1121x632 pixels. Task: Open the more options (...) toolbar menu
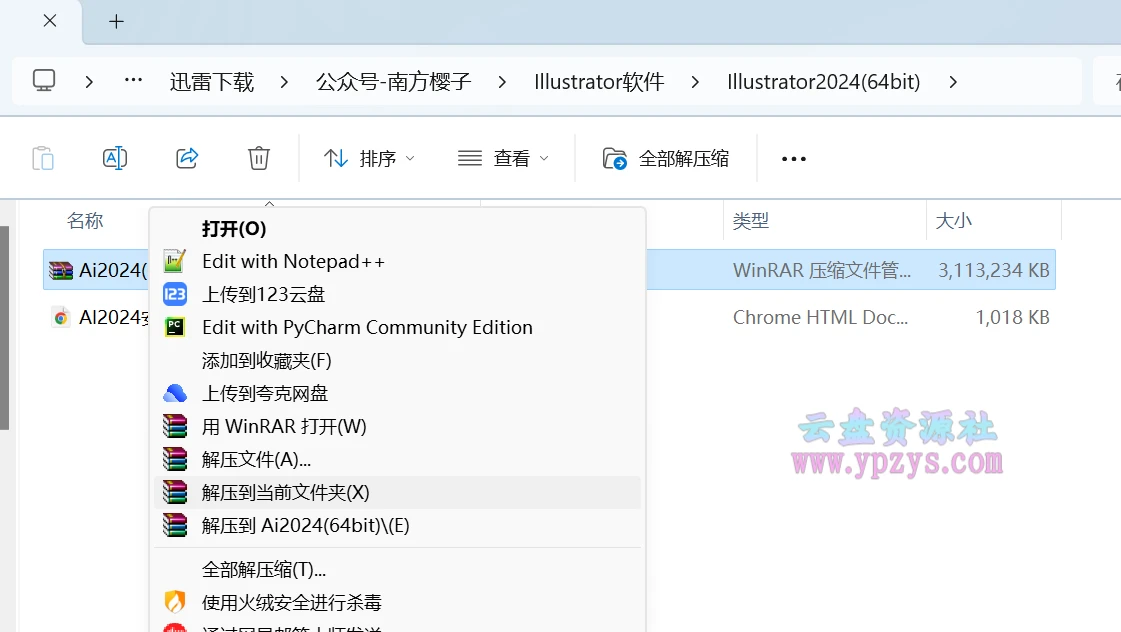click(793, 158)
